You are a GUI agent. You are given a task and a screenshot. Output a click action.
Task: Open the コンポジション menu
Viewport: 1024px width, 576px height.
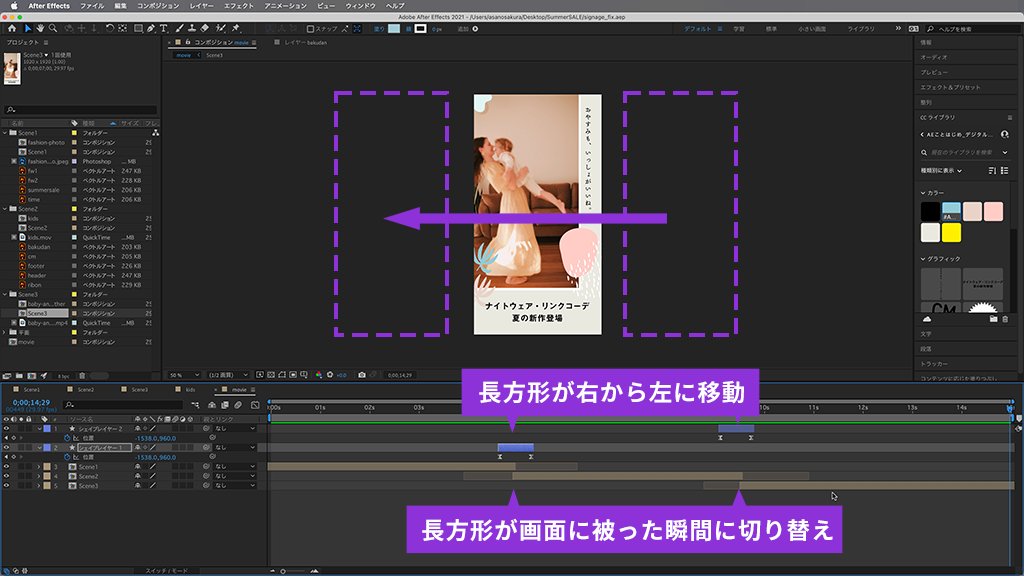tap(157, 6)
